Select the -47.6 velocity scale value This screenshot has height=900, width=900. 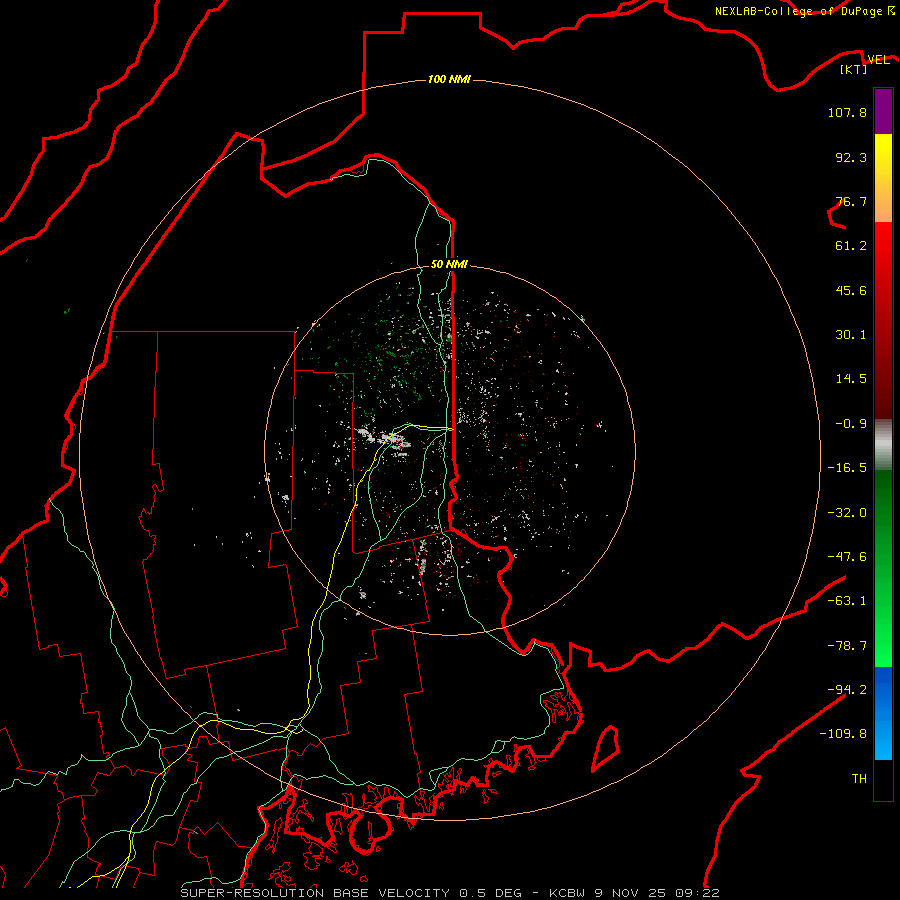847,557
